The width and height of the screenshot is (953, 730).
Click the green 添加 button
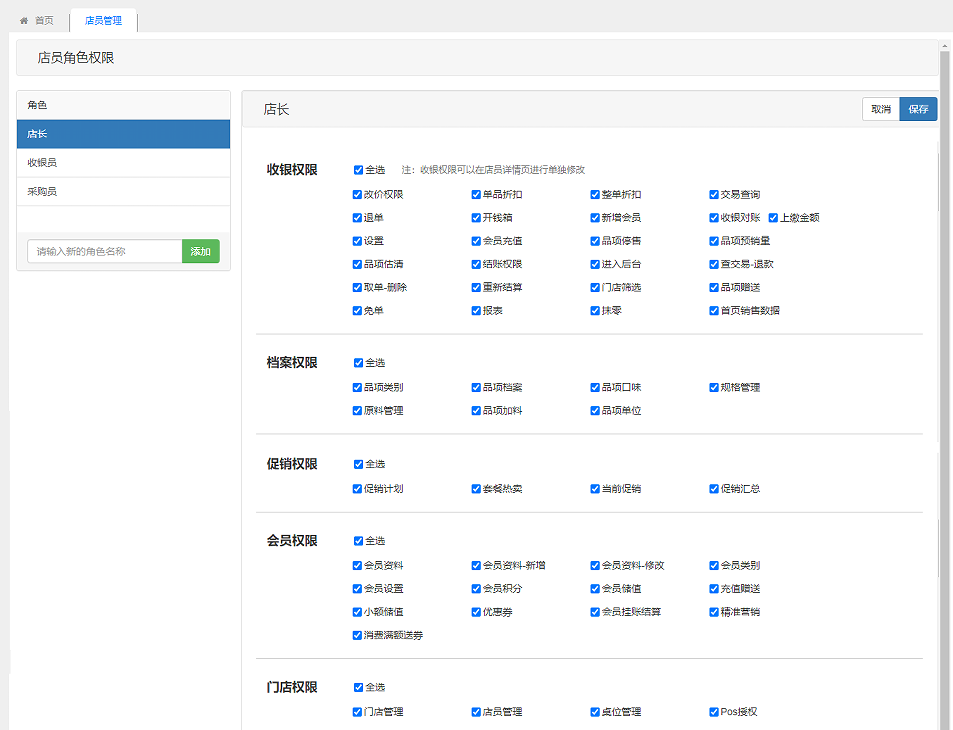(201, 251)
